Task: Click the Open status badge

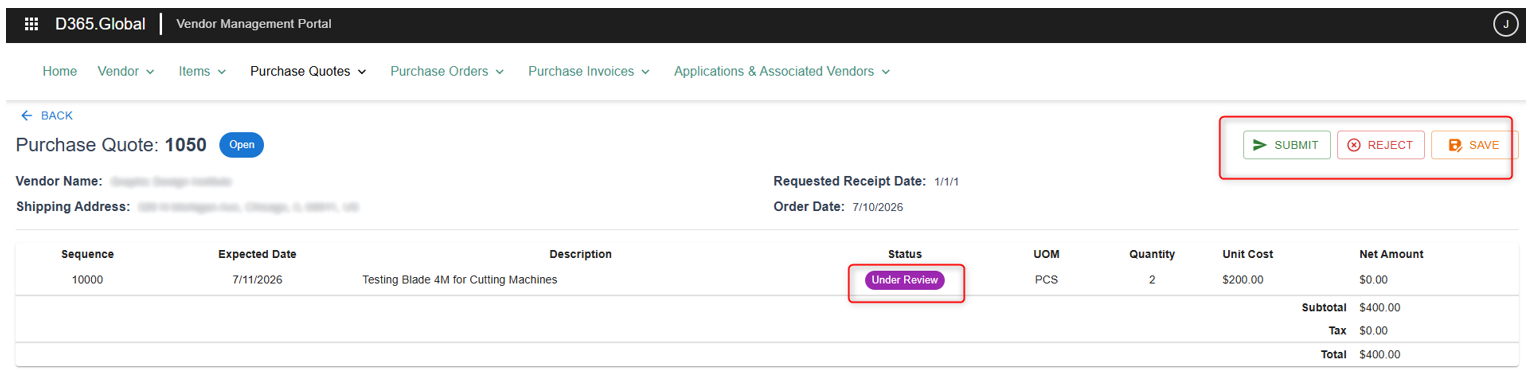Action: (241, 145)
